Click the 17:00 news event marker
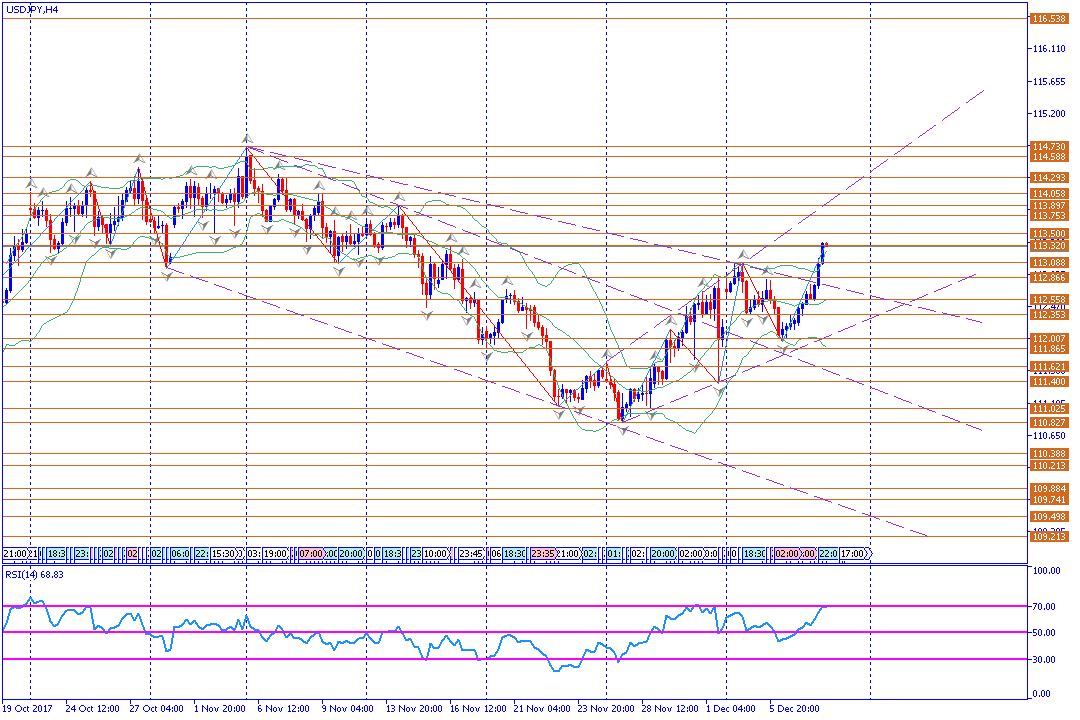 855,553
